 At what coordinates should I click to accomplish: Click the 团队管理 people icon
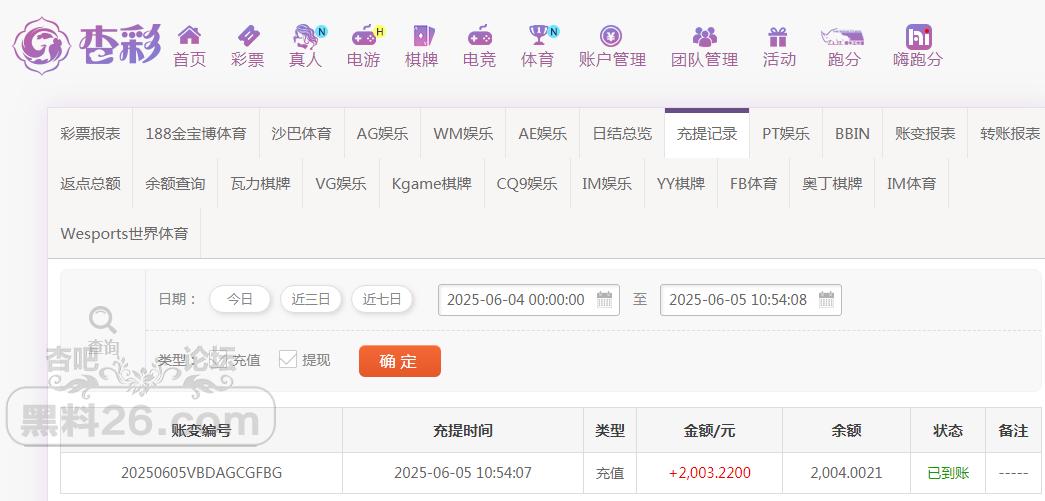pos(704,36)
